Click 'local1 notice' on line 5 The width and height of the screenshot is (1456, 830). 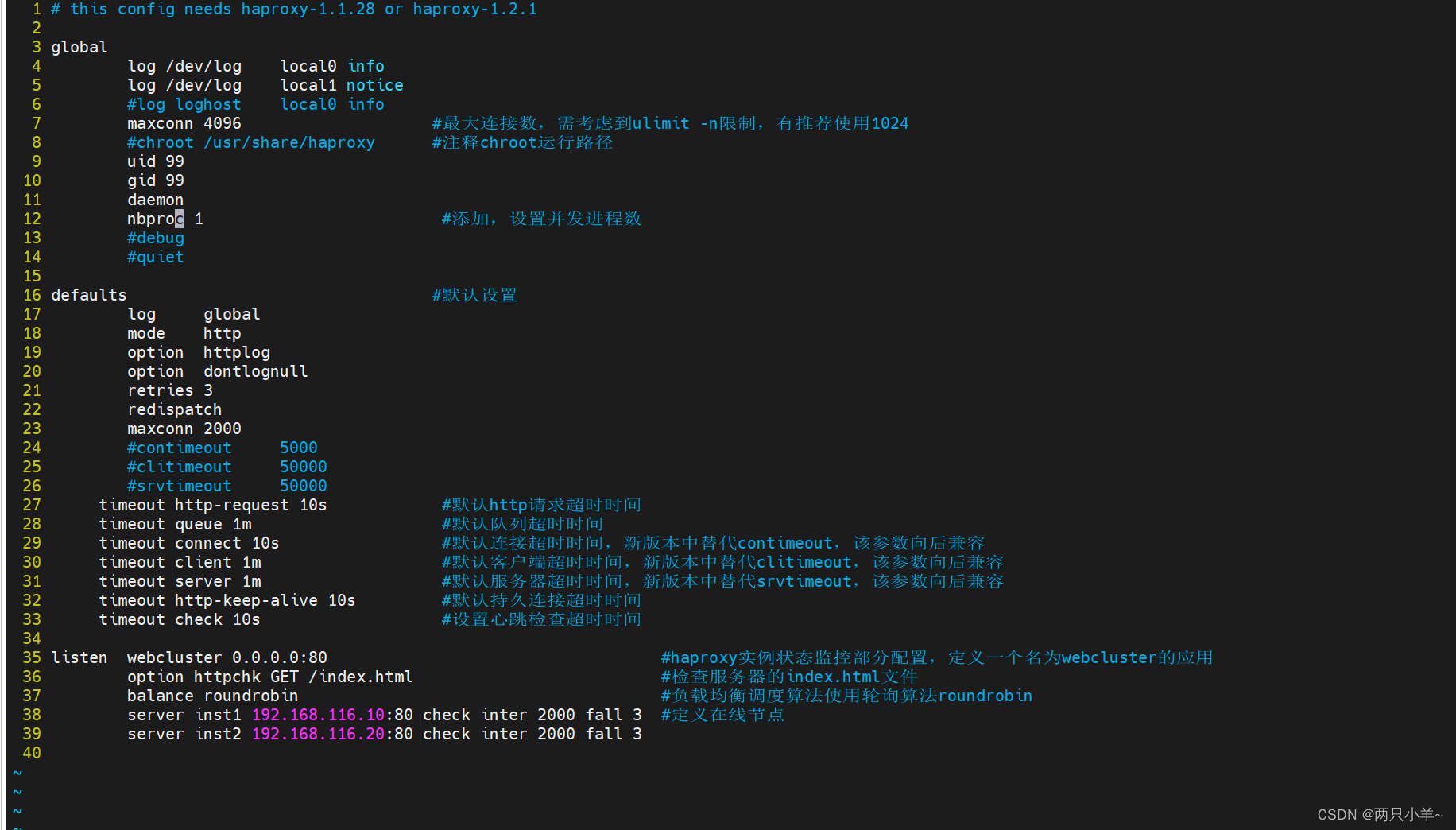pyautogui.click(x=342, y=85)
